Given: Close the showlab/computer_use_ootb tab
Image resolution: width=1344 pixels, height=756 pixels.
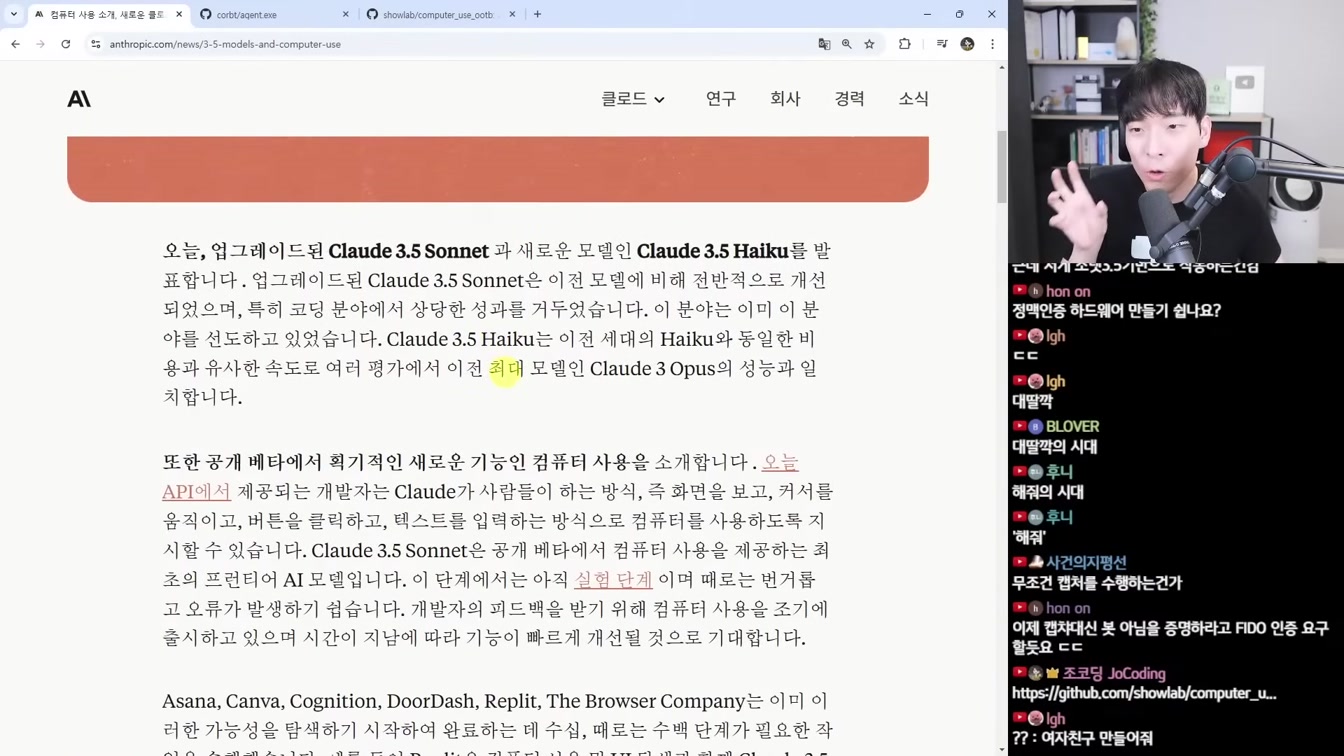Looking at the screenshot, I should click(x=512, y=15).
